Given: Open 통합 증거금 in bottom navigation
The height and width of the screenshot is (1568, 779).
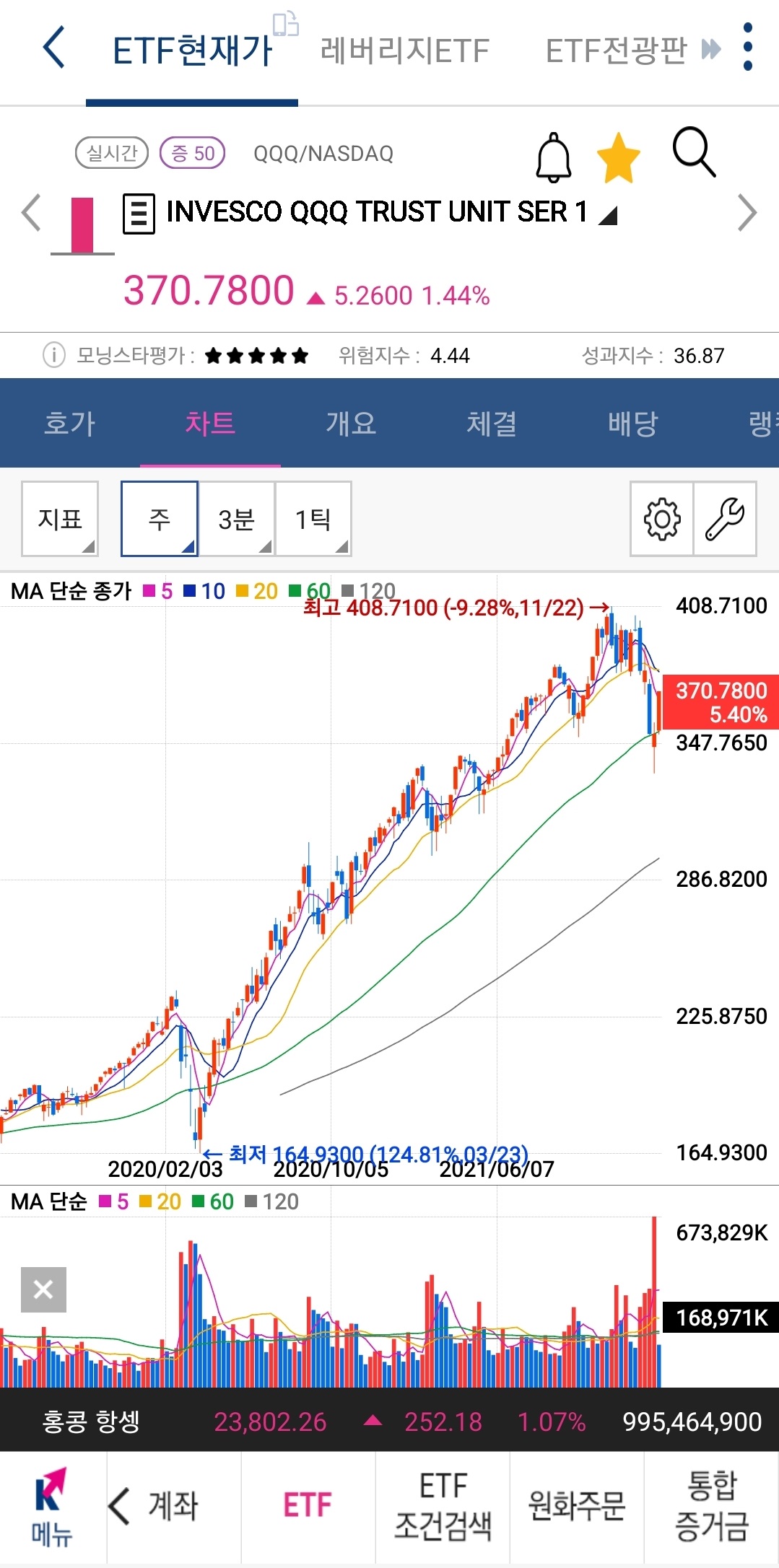Looking at the screenshot, I should (711, 1506).
